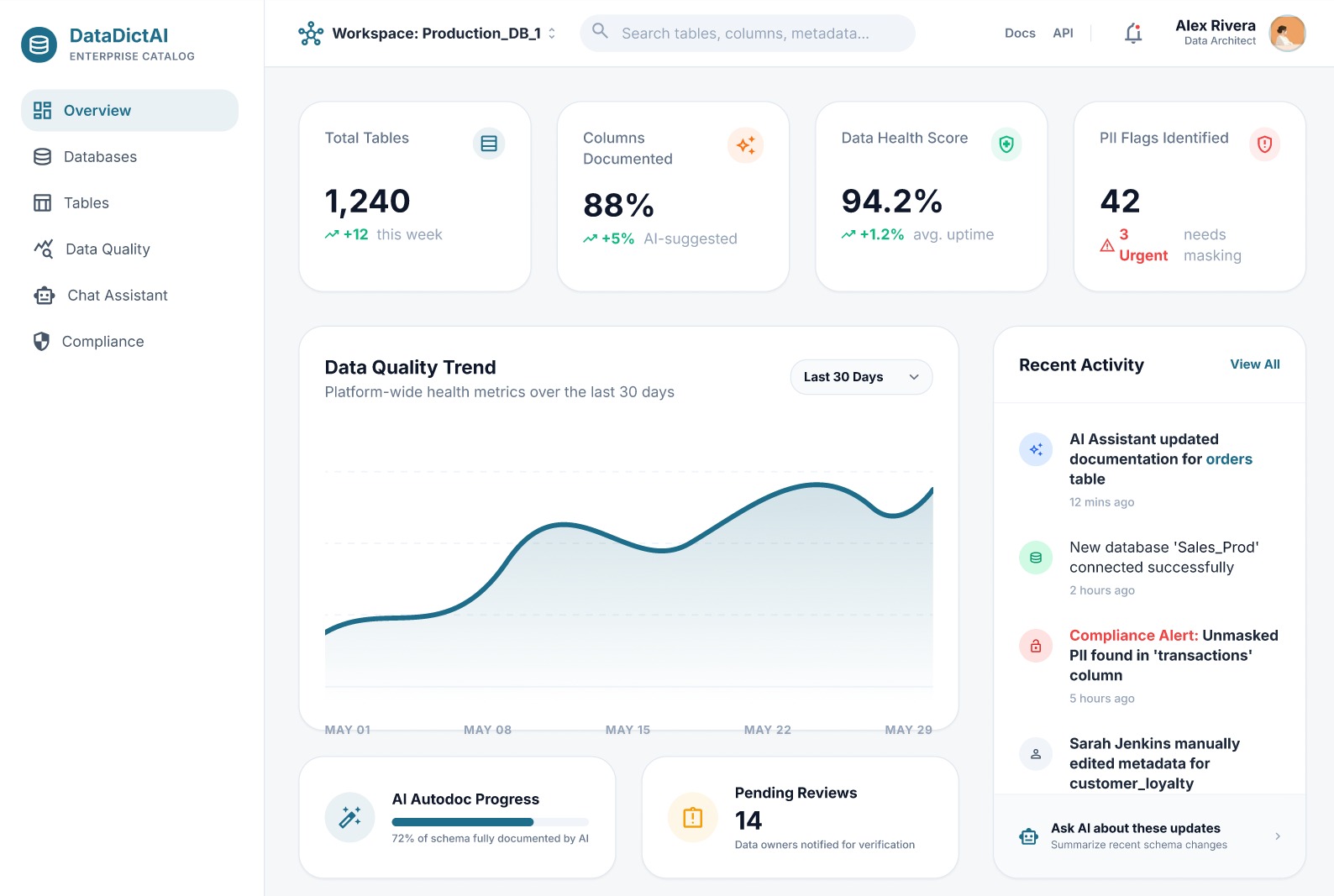The height and width of the screenshot is (896, 1334).
Task: Open the Chat Assistant page
Action: coord(117,296)
